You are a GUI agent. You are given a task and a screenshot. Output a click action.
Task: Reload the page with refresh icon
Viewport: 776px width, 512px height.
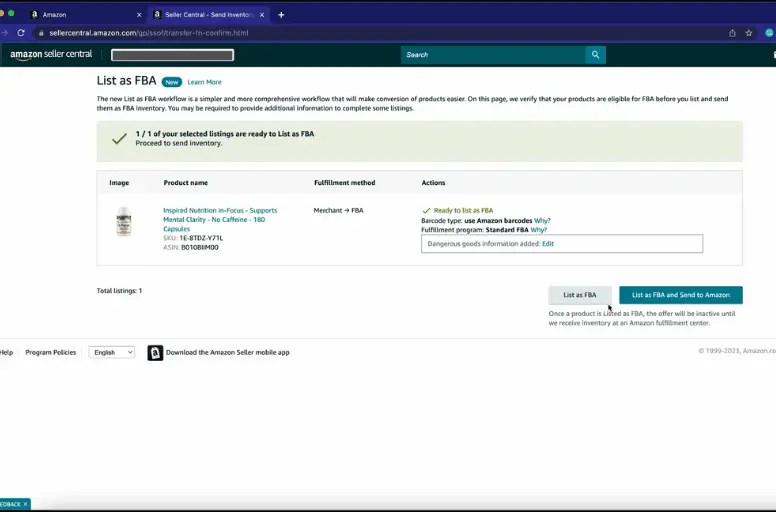tap(21, 33)
